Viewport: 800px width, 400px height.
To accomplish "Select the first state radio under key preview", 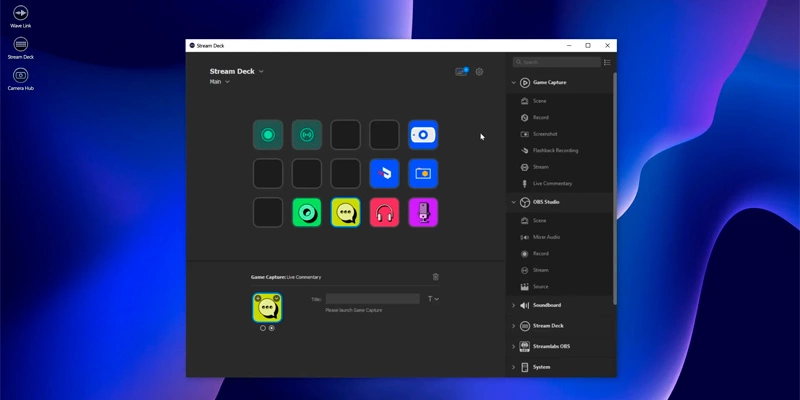I will 263,328.
